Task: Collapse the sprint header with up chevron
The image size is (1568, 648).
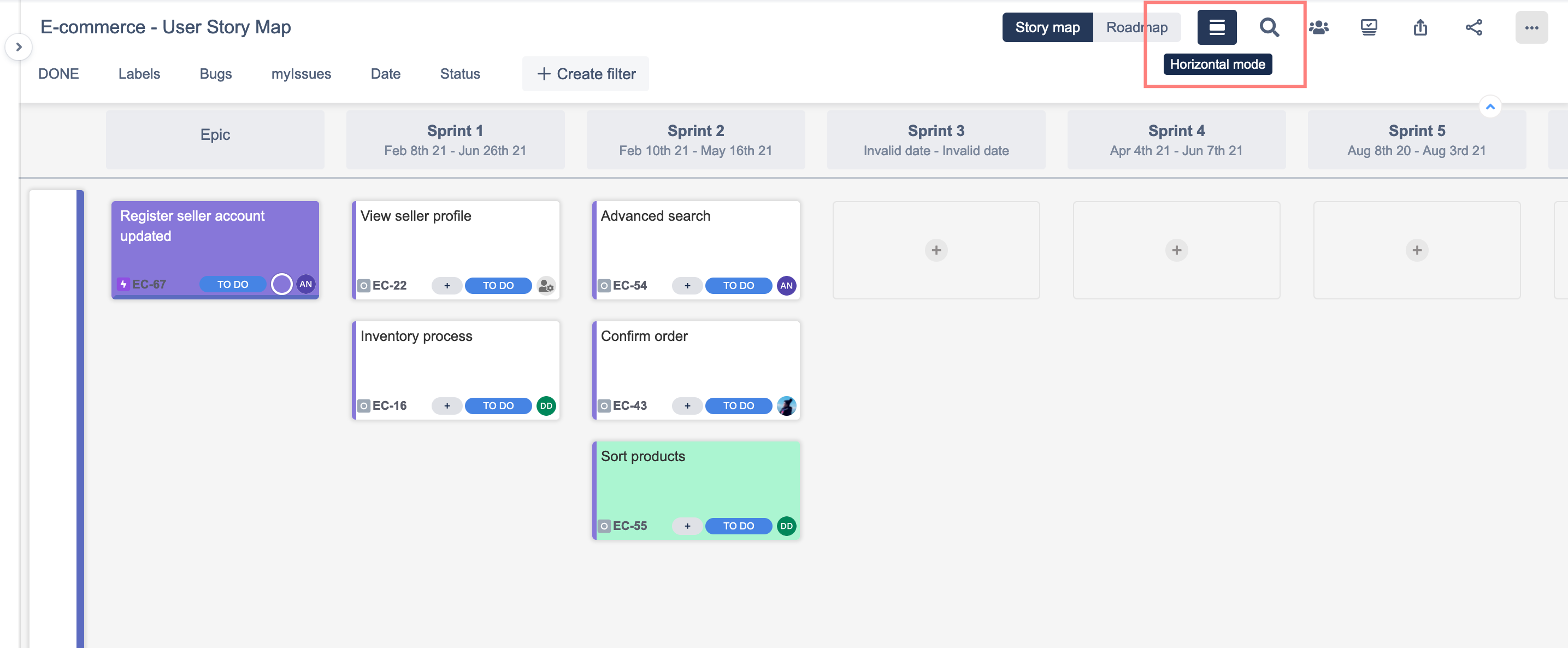Action: tap(1489, 107)
